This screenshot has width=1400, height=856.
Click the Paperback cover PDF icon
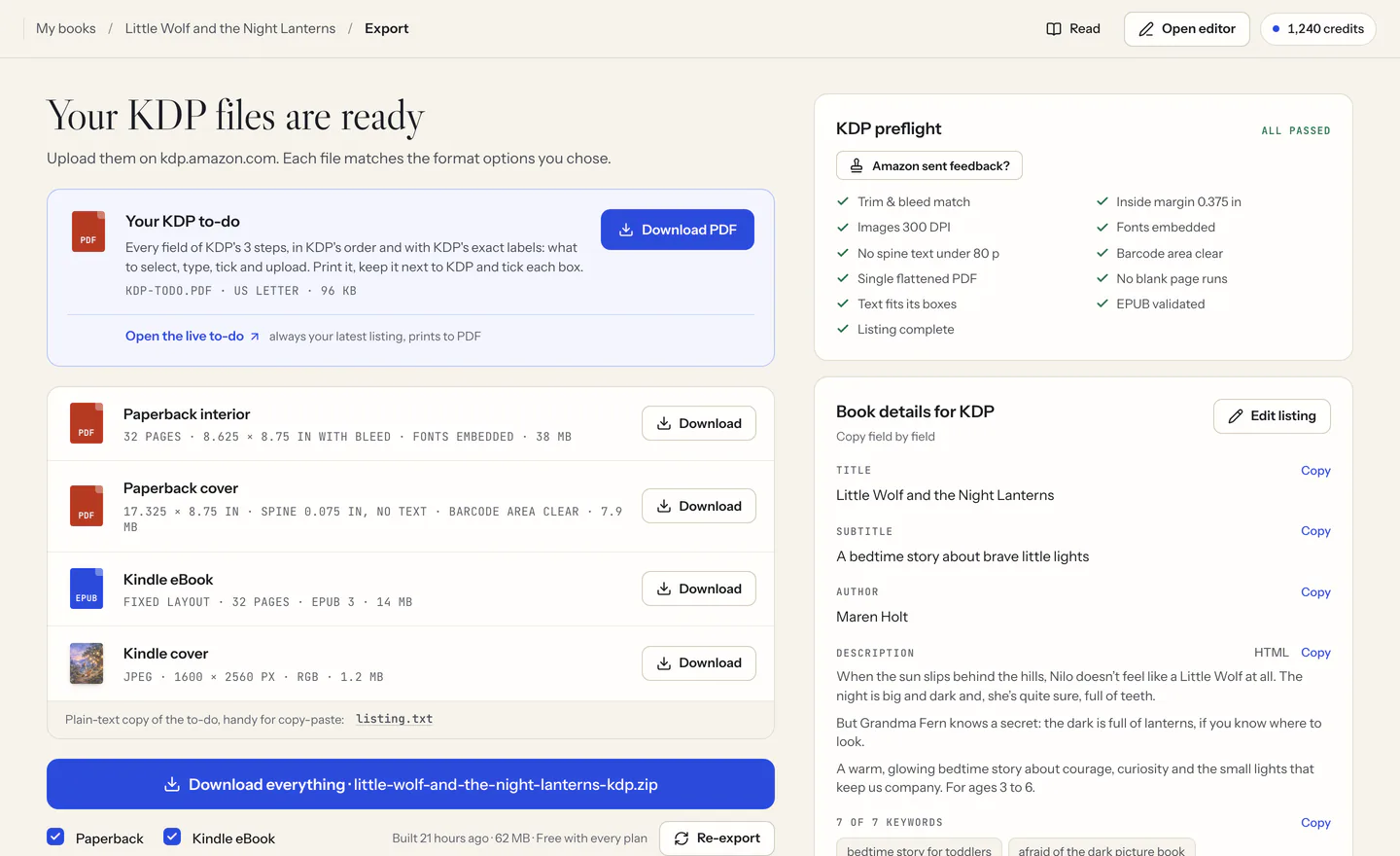[x=87, y=506]
